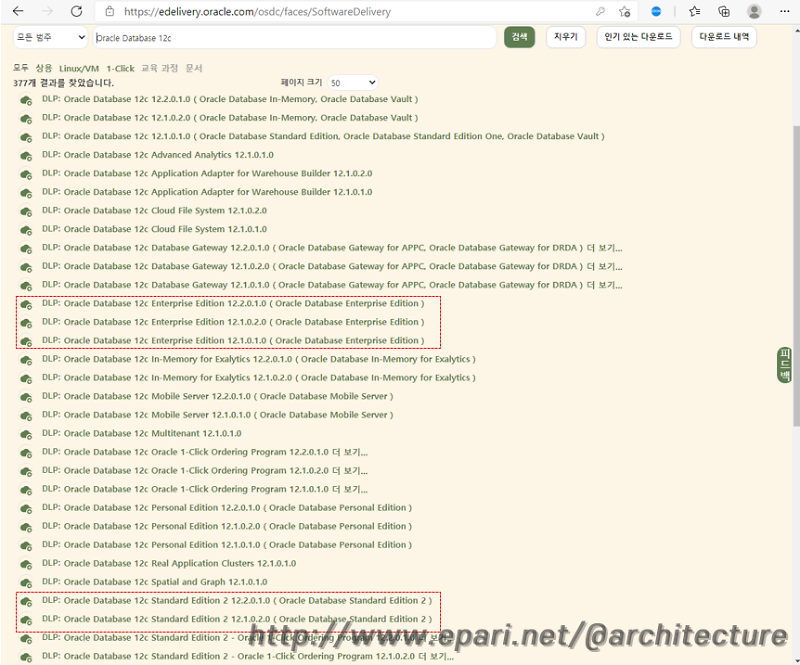The height and width of the screenshot is (665, 800).
Task: Click download icon for Multitenant 12.1.0.1.0
Action: [26, 434]
